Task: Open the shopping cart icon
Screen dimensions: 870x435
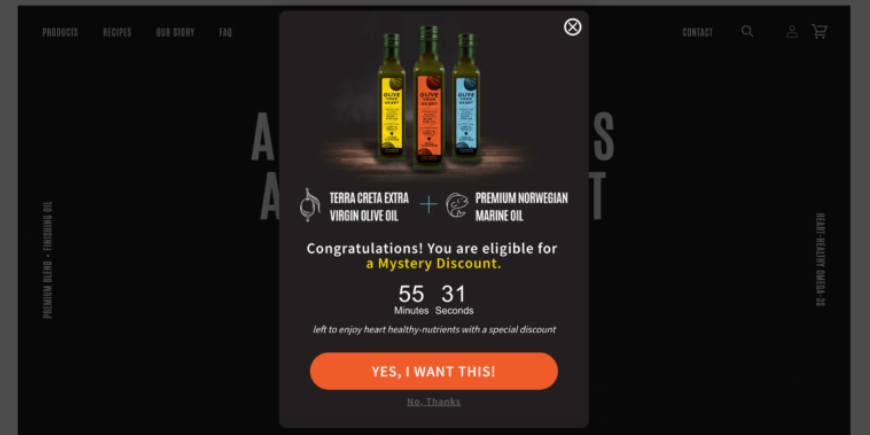Action: pyautogui.click(x=819, y=32)
